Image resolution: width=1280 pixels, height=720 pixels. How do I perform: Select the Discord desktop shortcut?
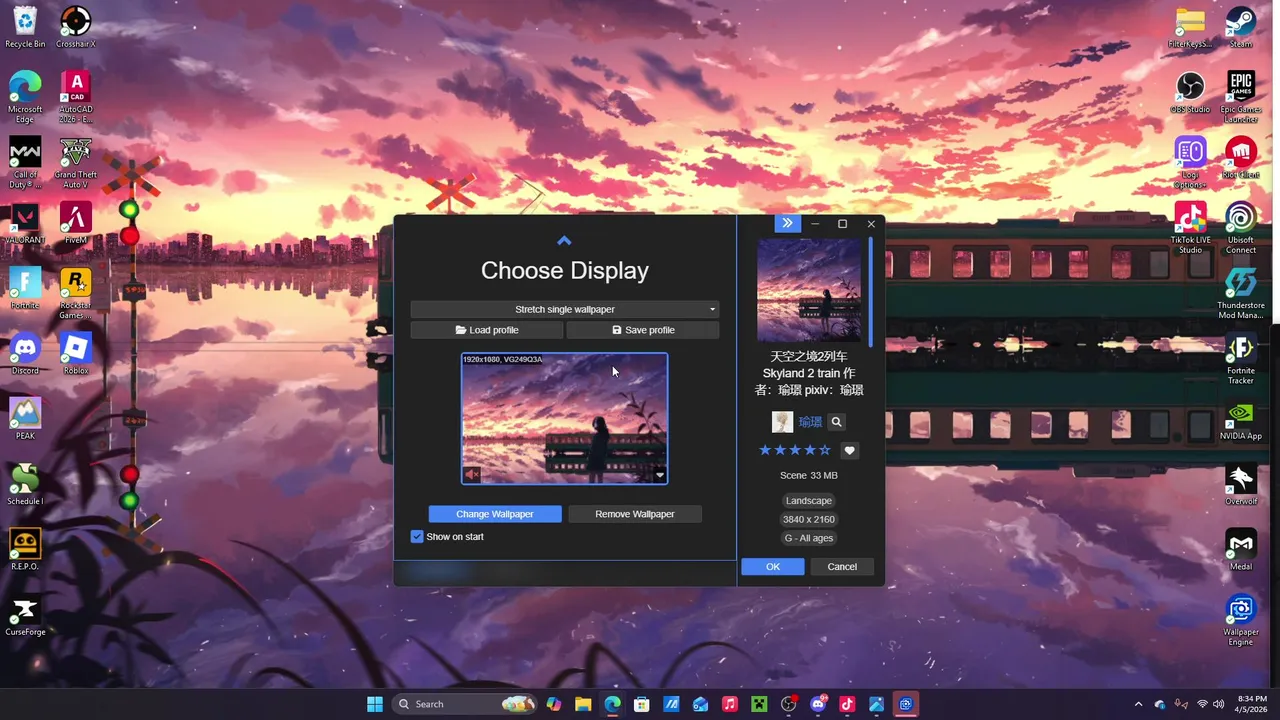tap(25, 353)
